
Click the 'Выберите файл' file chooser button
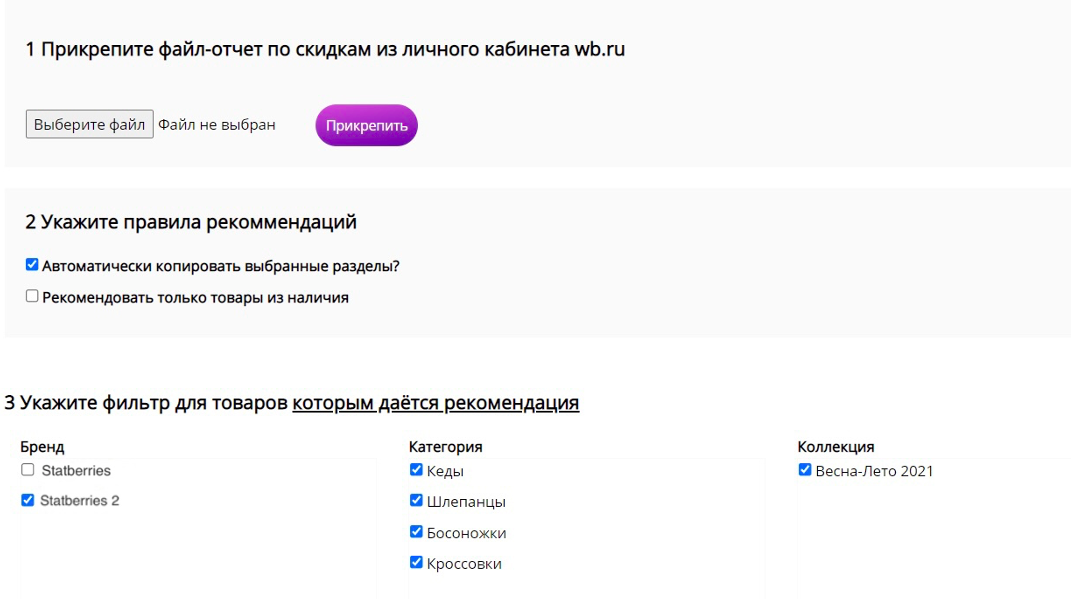point(89,125)
